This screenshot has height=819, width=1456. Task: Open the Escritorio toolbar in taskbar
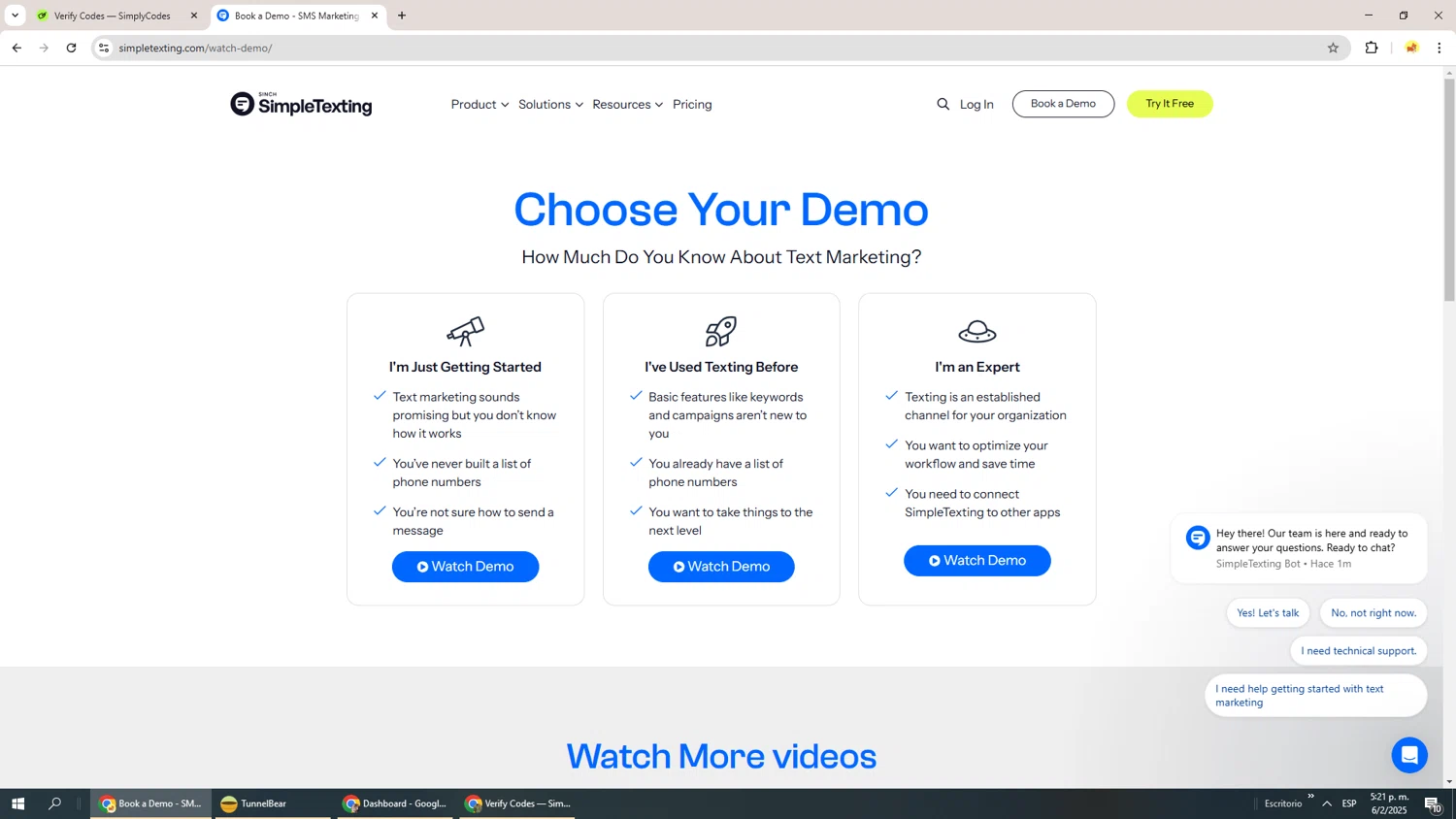click(x=1283, y=803)
